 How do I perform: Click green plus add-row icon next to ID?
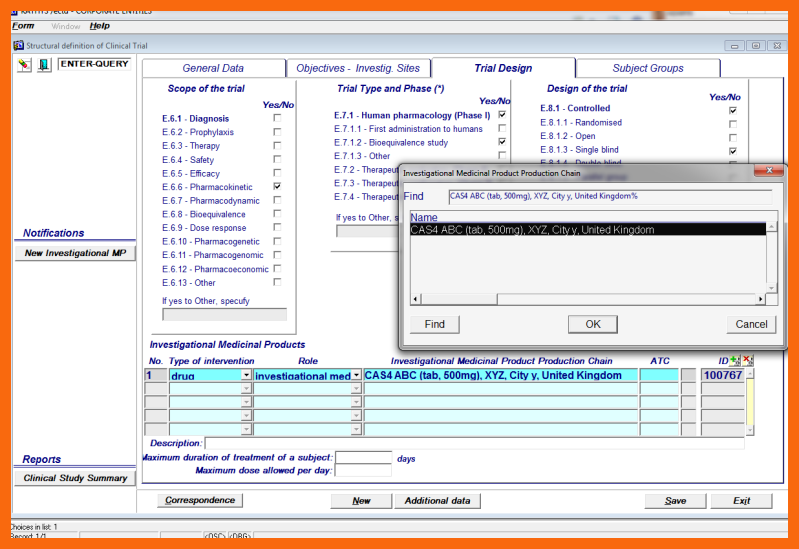pos(735,360)
